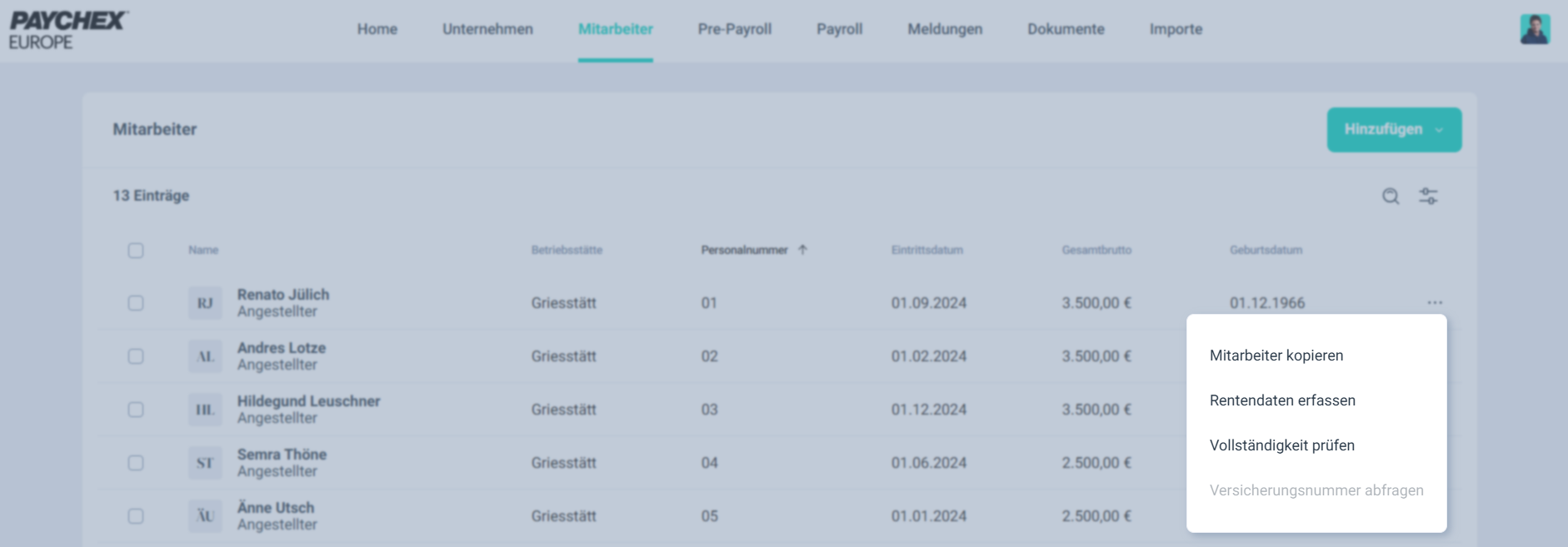1568x547 pixels.
Task: Click the search magnifier icon
Action: tap(1391, 196)
